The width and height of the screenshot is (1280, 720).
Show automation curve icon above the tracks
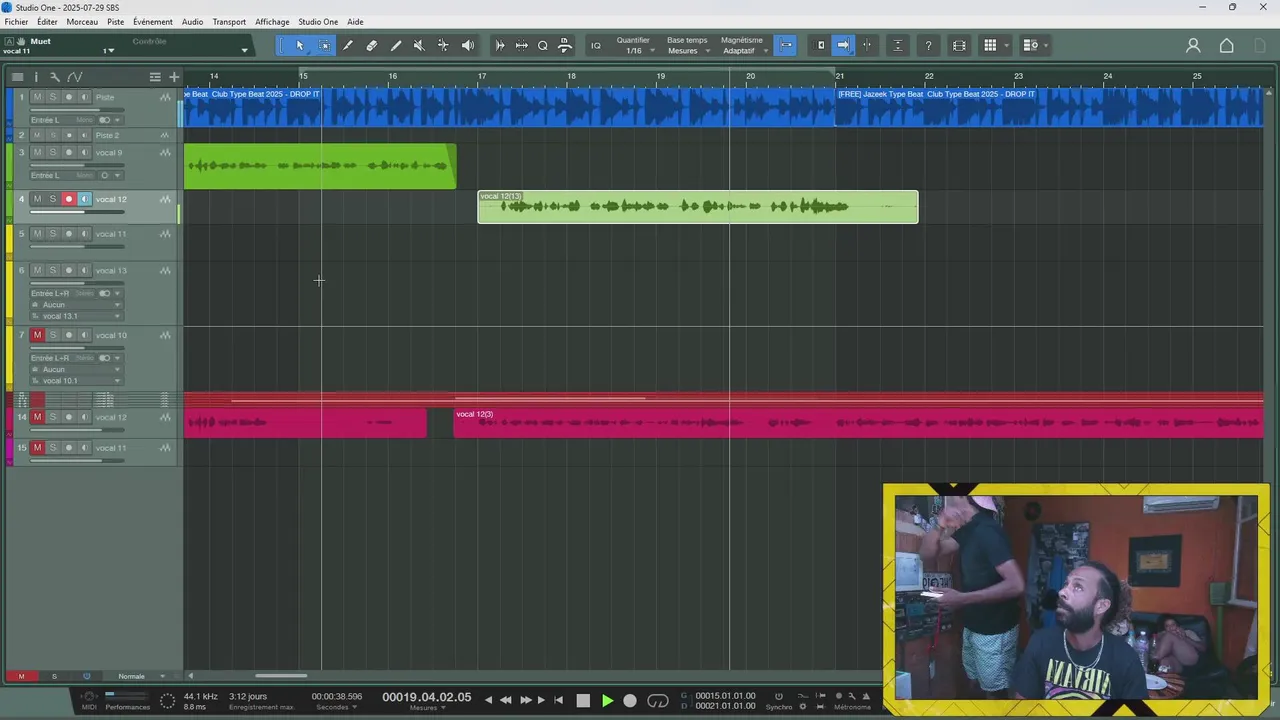coord(75,77)
